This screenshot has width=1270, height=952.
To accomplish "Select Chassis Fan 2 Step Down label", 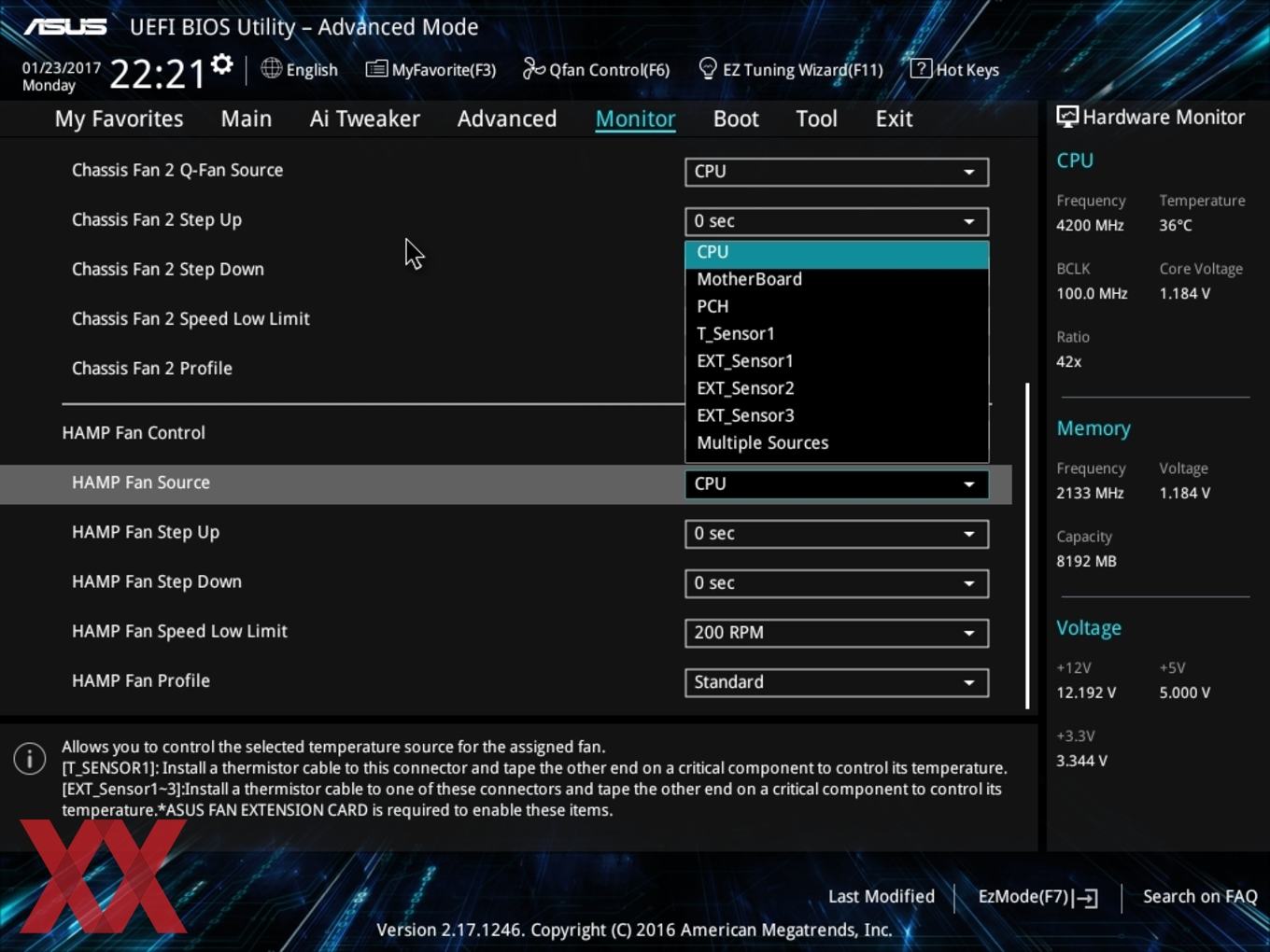I will point(168,270).
